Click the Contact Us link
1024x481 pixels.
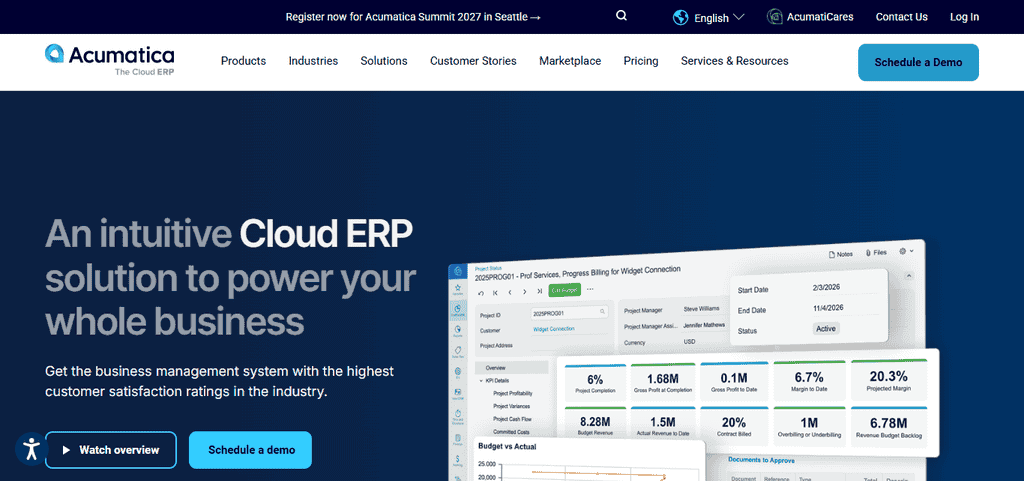pos(902,17)
